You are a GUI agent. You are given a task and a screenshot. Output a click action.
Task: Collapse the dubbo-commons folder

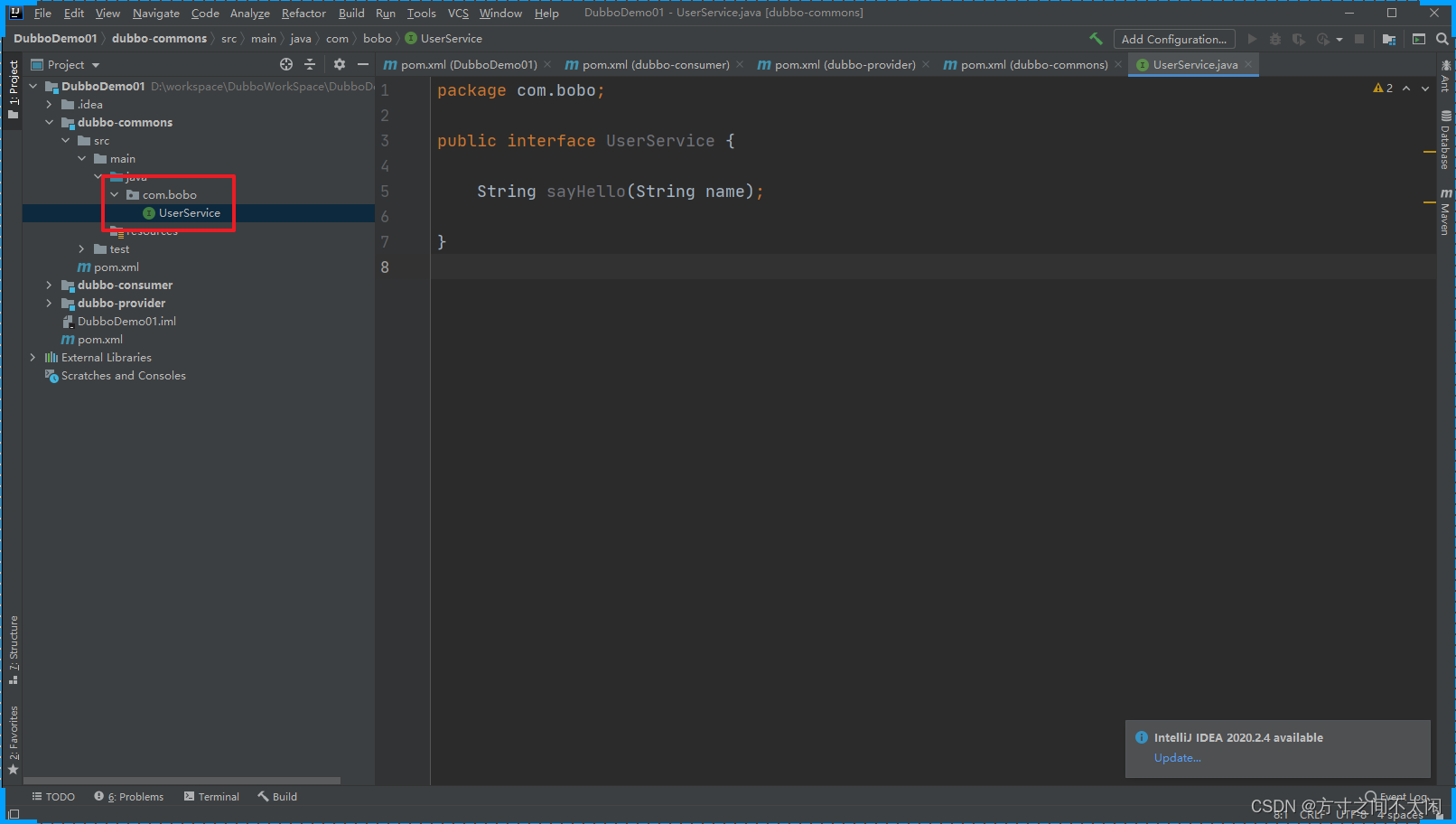click(x=50, y=122)
